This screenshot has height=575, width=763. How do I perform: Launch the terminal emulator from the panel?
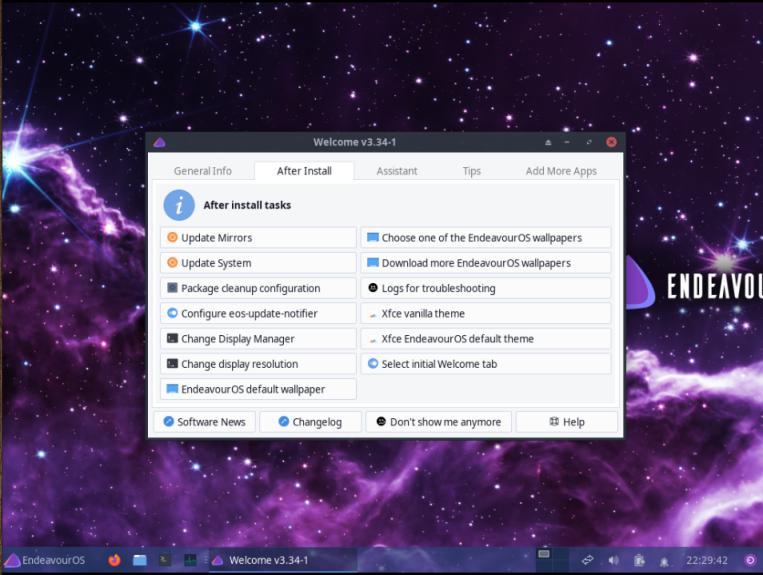click(x=164, y=560)
